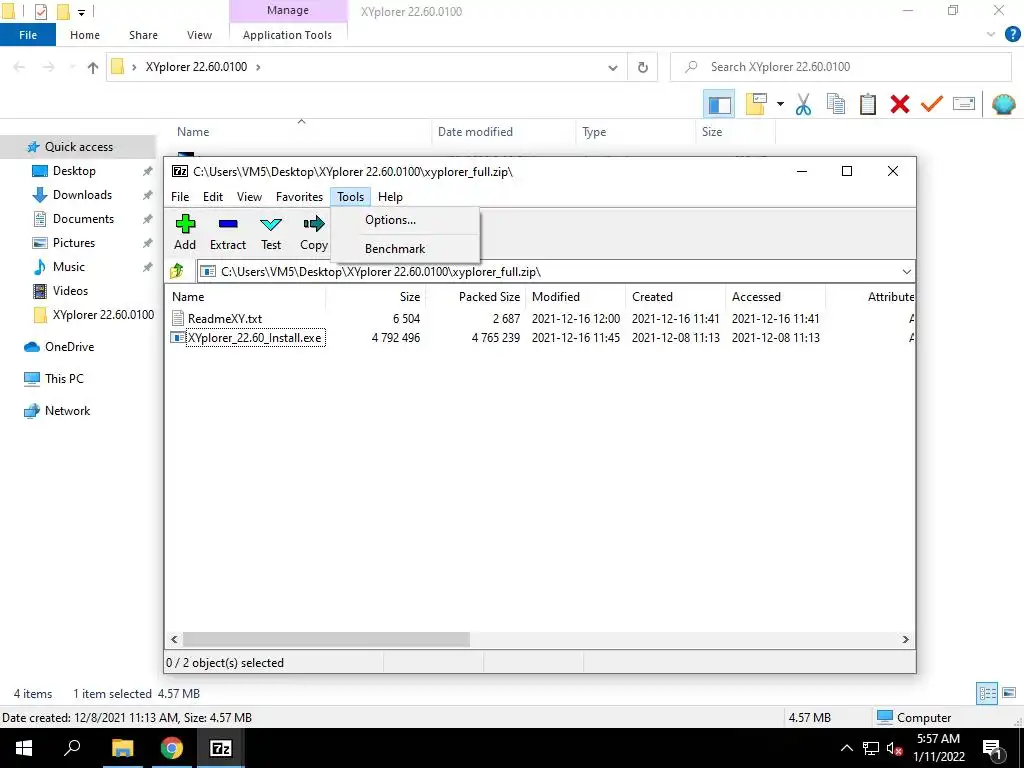Image resolution: width=1024 pixels, height=768 pixels.
Task: Open File Explorer from the taskbar
Action: 122,748
